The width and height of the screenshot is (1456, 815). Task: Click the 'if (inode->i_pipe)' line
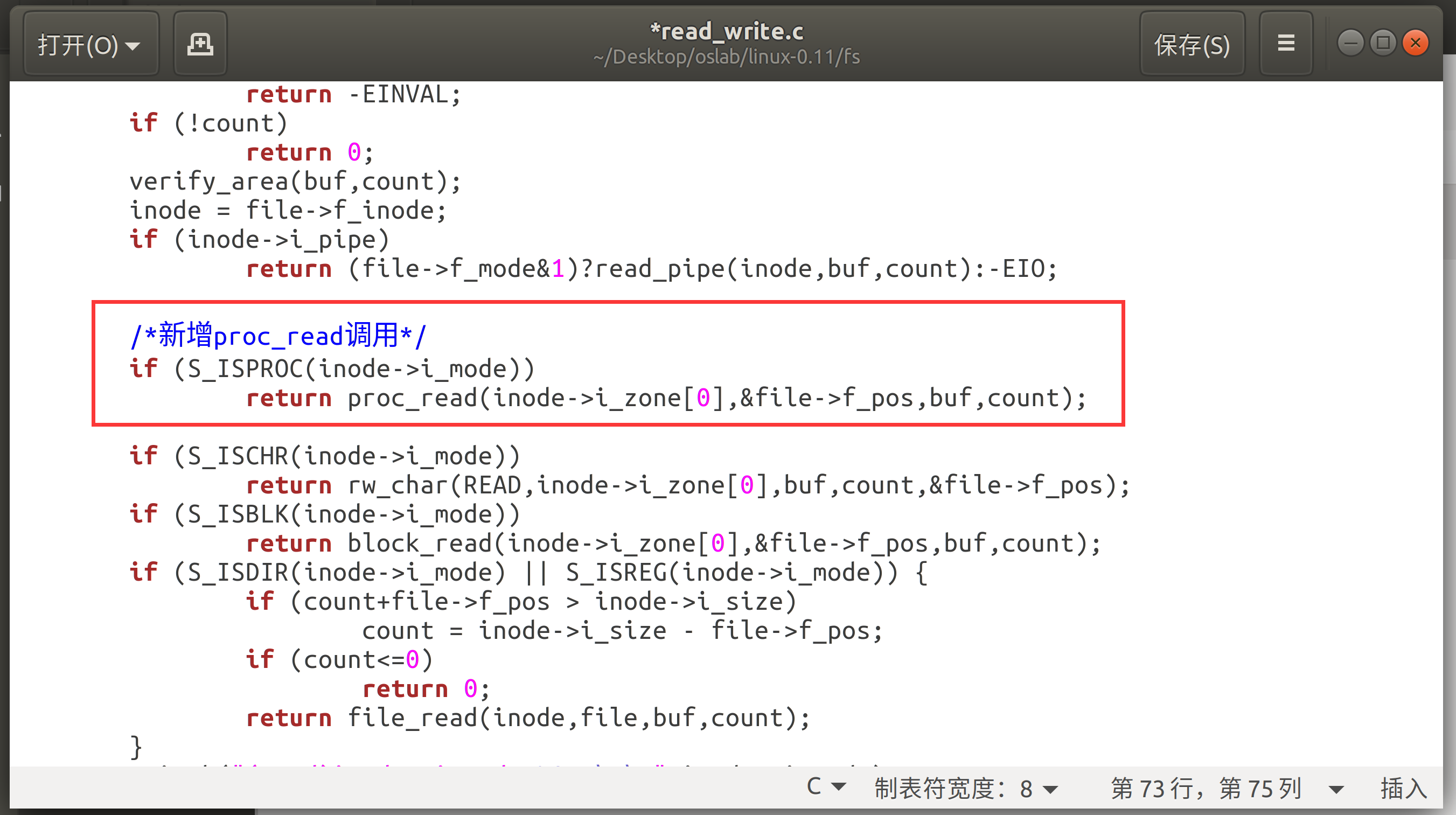click(260, 240)
